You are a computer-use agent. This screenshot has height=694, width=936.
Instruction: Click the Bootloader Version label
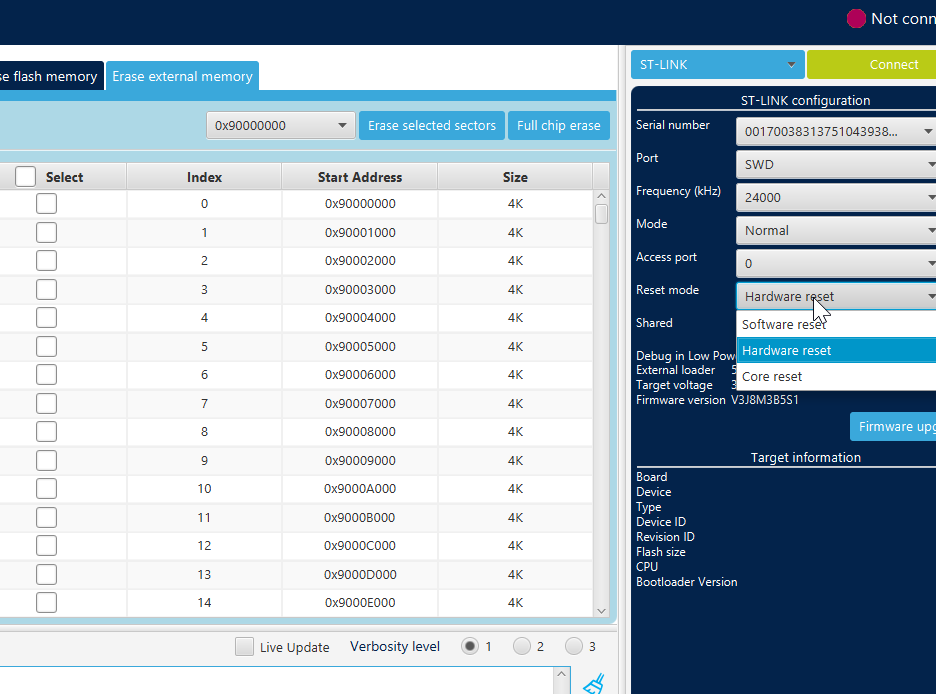(686, 582)
